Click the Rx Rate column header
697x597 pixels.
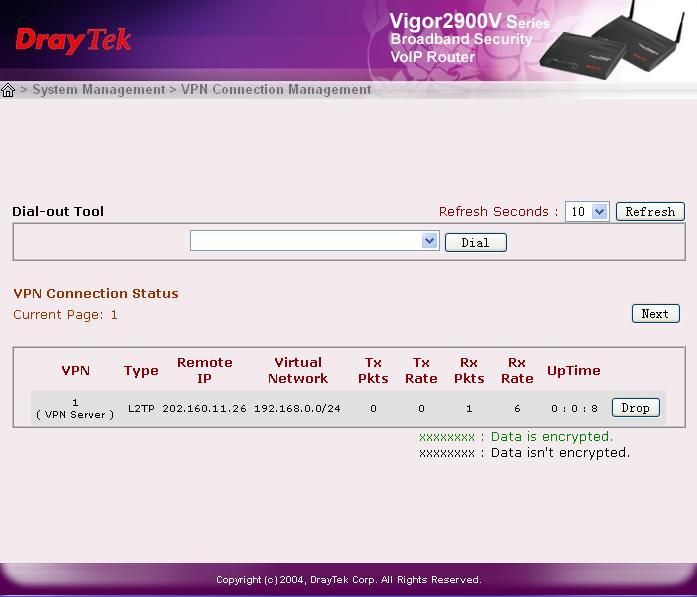(x=517, y=370)
